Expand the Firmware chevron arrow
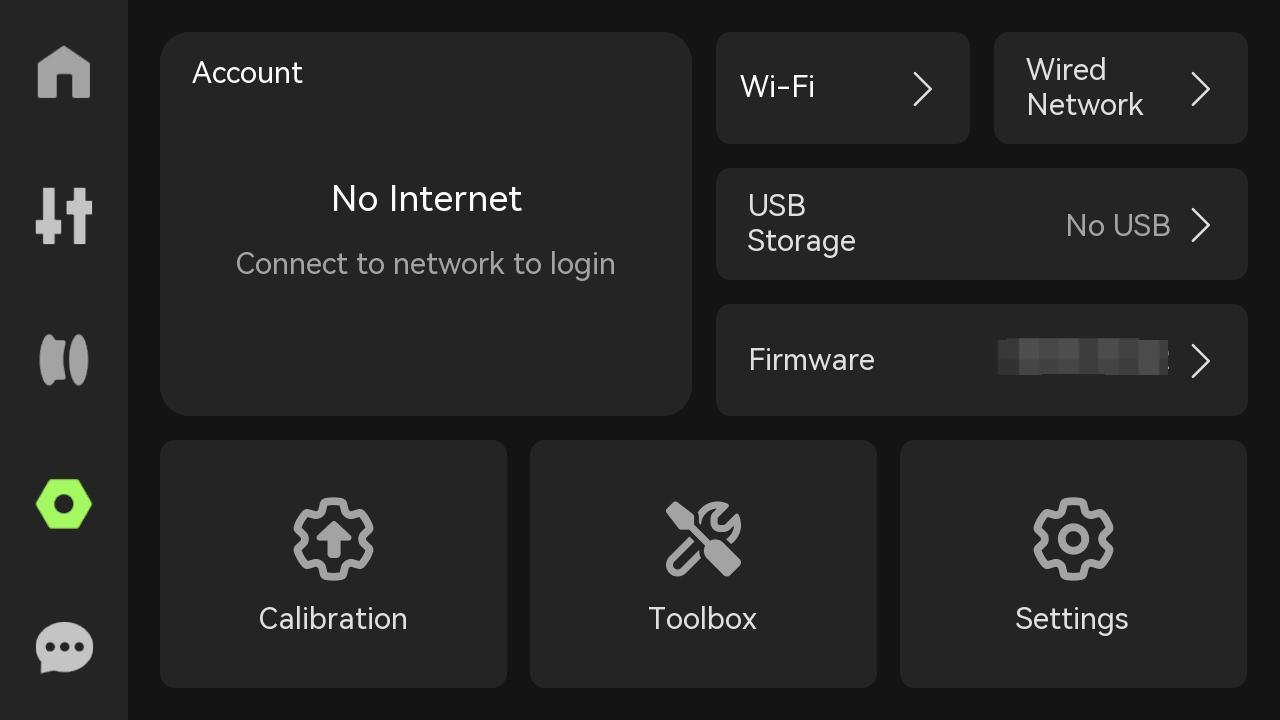The image size is (1280, 720). (1201, 361)
